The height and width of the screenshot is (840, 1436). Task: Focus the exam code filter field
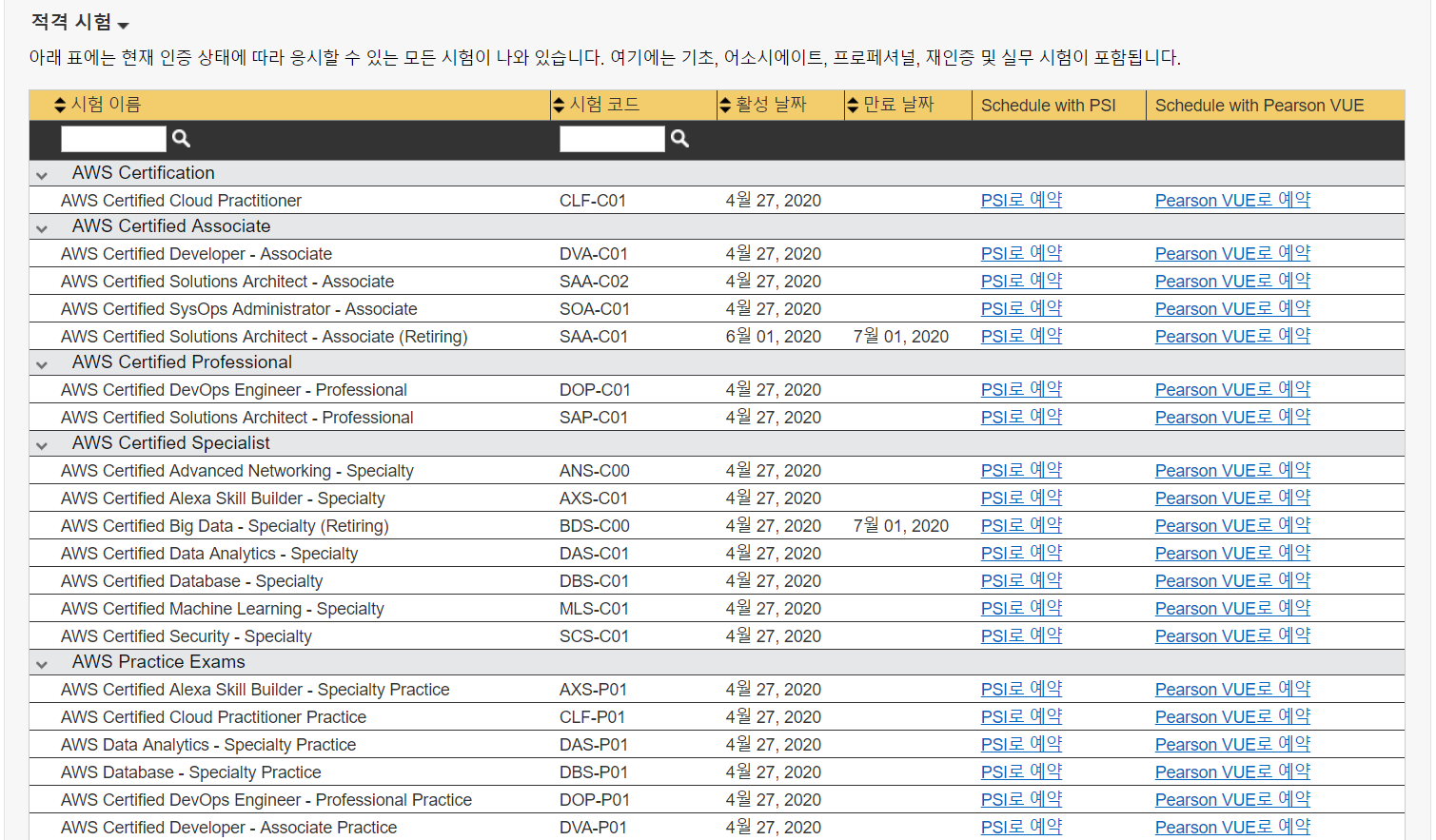click(x=612, y=139)
